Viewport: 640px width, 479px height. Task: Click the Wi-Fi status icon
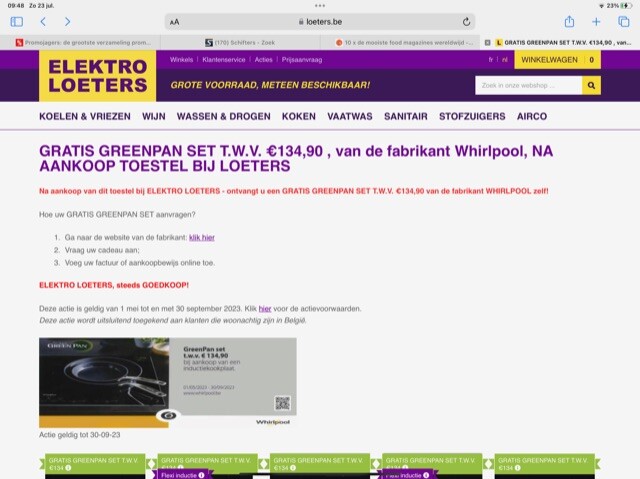point(602,6)
